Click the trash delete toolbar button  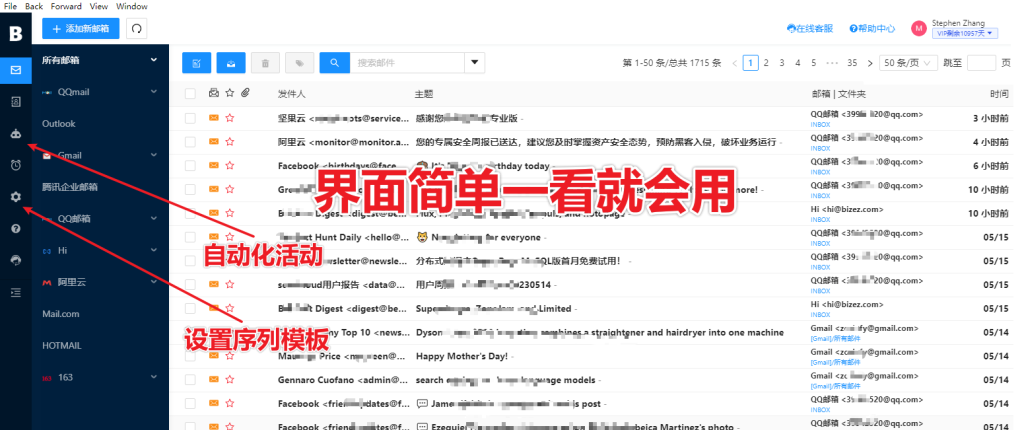pos(265,63)
